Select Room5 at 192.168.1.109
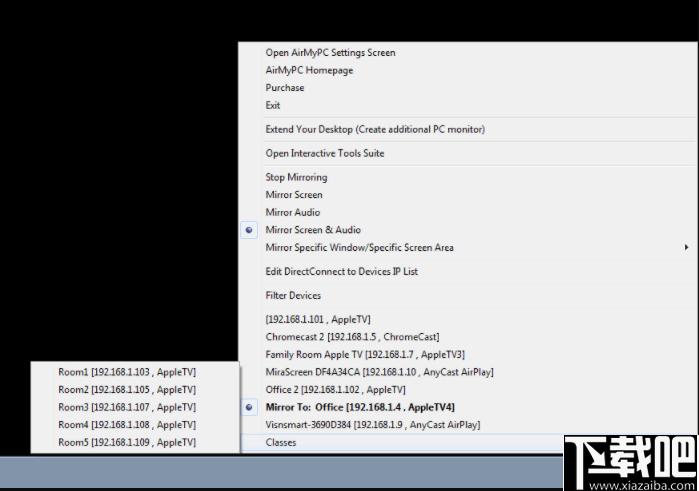The image size is (699, 491). (x=127, y=443)
